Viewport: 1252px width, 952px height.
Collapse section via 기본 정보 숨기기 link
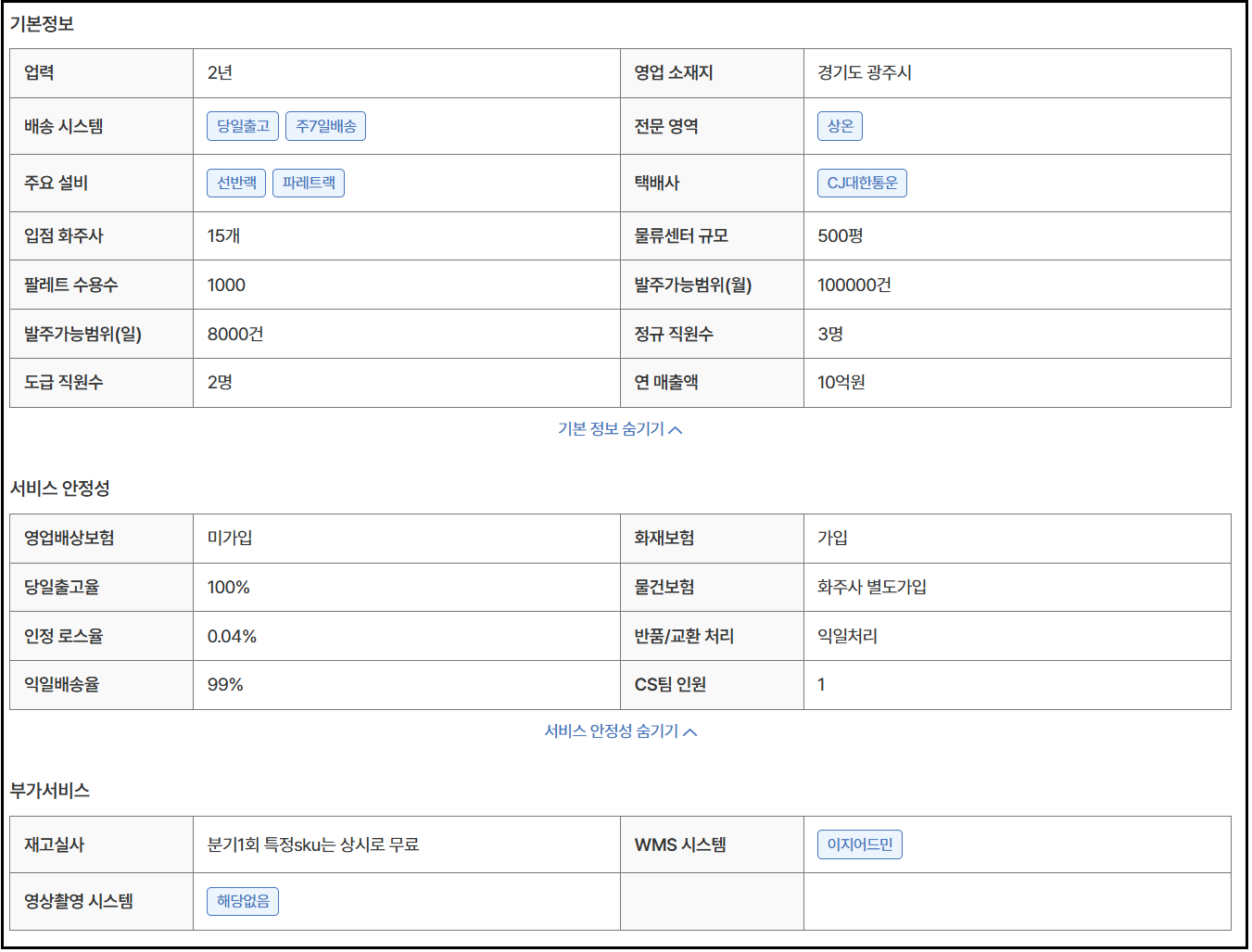[620, 429]
